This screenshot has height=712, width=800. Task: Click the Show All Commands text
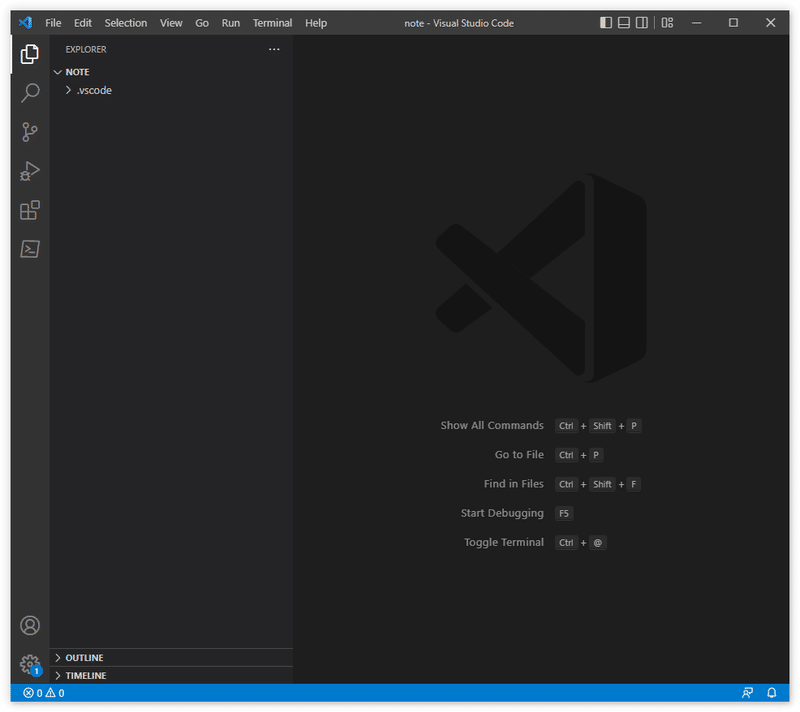point(492,425)
